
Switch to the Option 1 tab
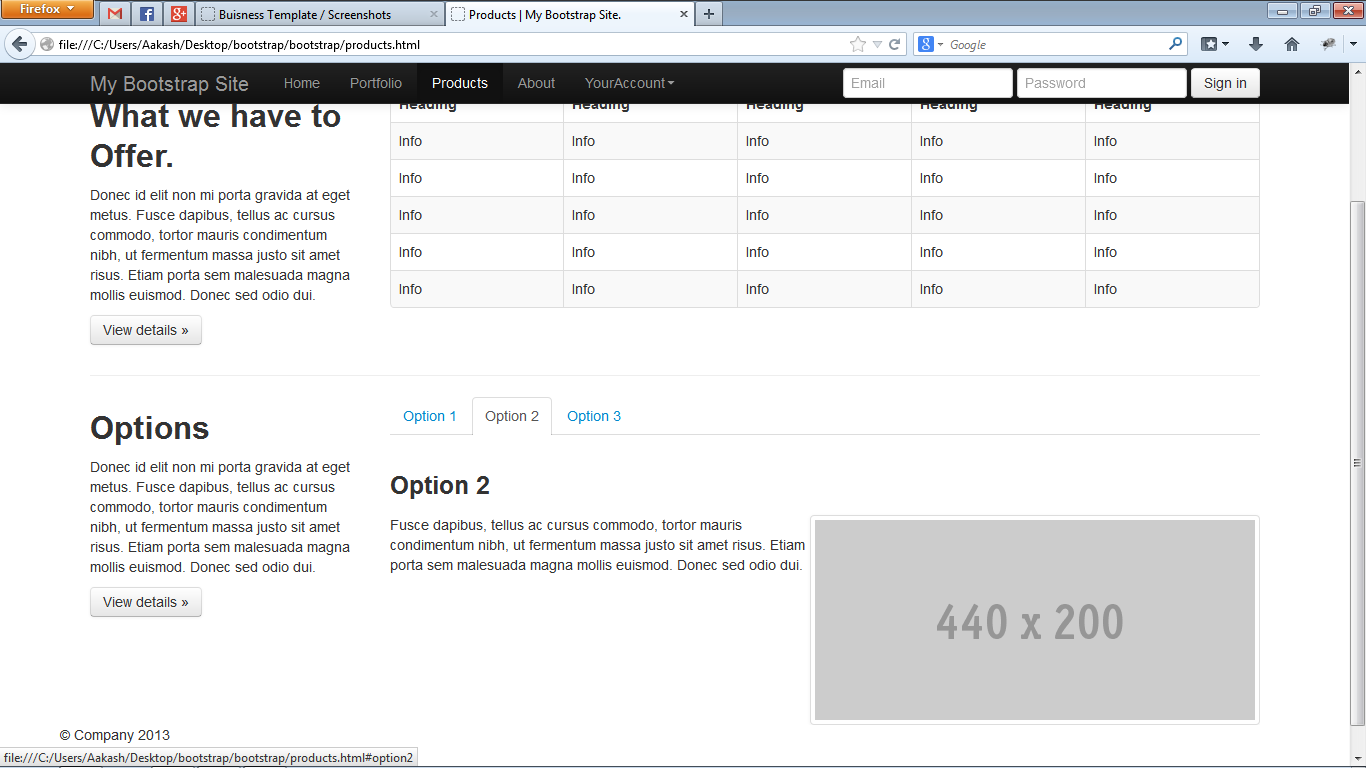[430, 416]
